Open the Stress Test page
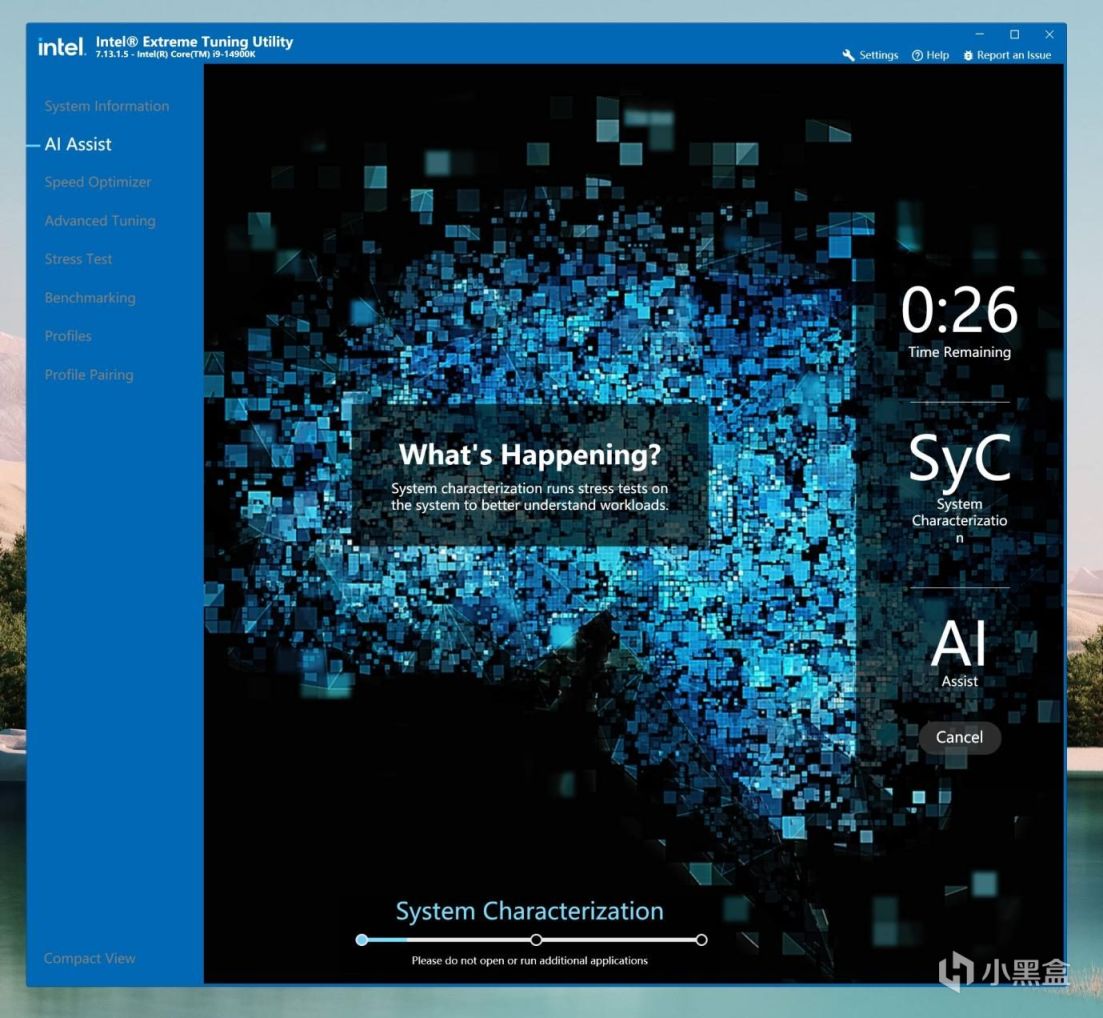The width and height of the screenshot is (1103, 1018). pyautogui.click(x=78, y=259)
